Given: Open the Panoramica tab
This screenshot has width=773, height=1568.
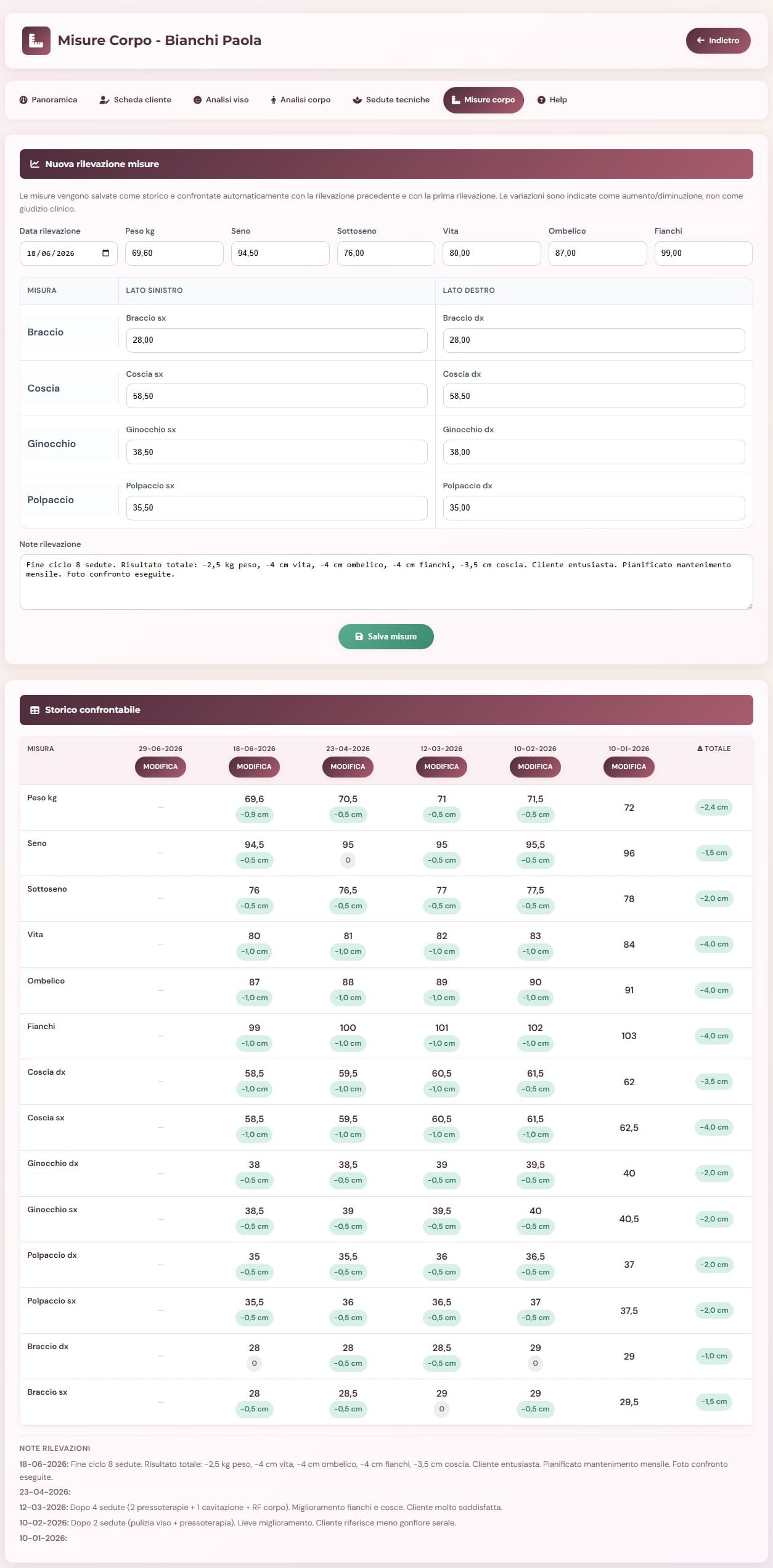Looking at the screenshot, I should (48, 100).
